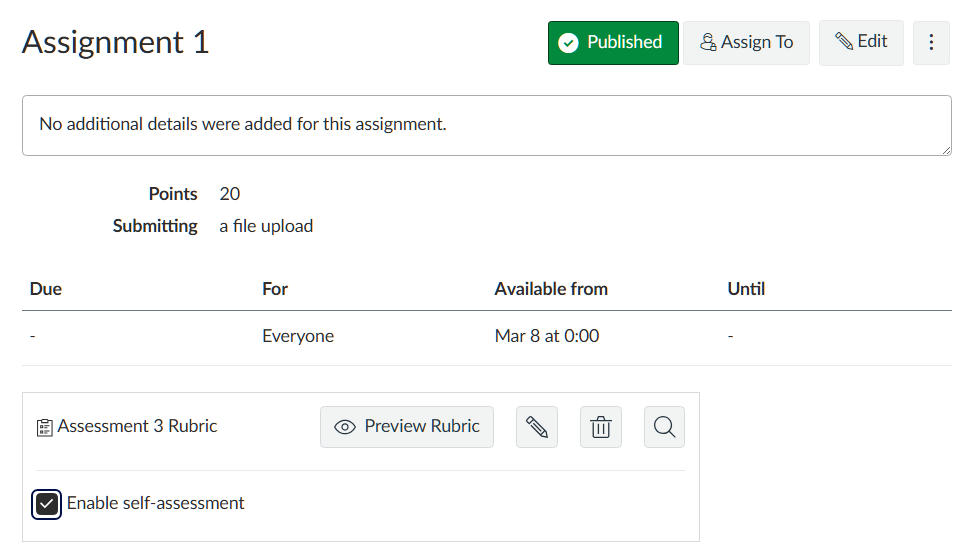Edit Assignment 1

click(861, 42)
